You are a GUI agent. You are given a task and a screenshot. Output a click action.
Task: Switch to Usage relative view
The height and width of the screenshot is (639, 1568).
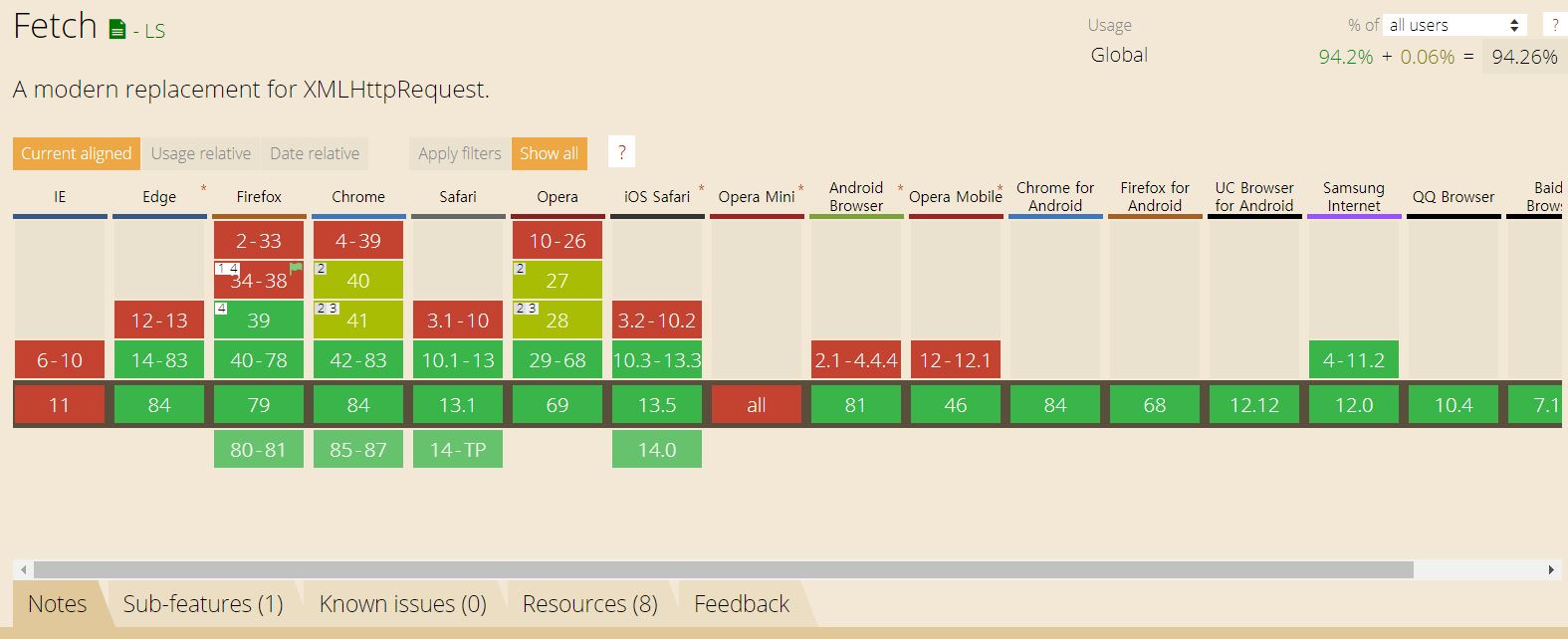[x=201, y=153]
